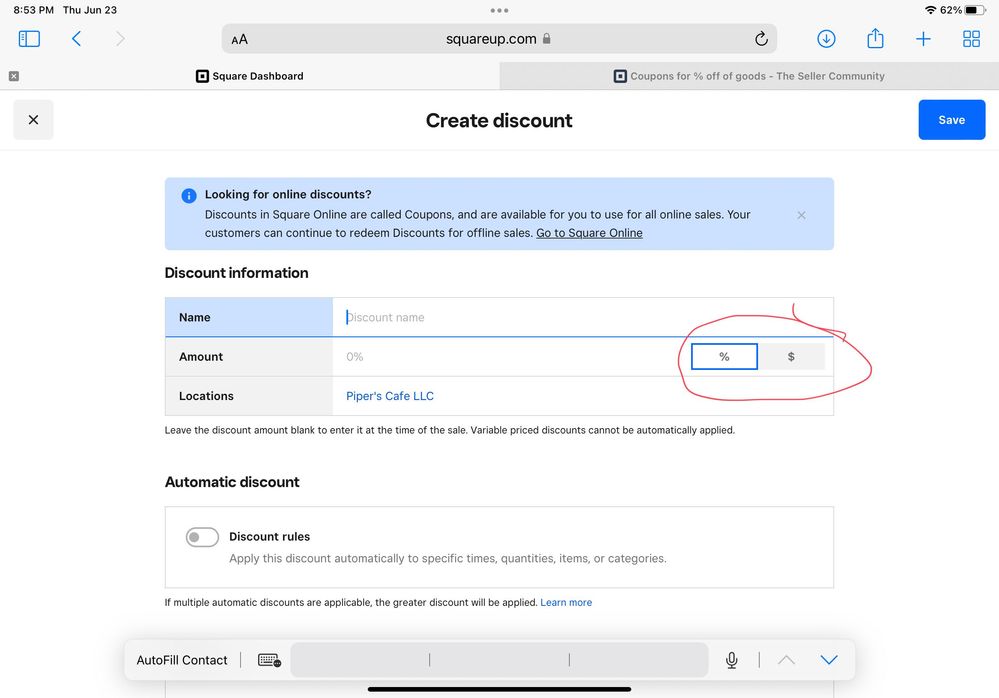Toggle the Safari sidebar icon
Image resolution: width=999 pixels, height=698 pixels.
tap(29, 39)
